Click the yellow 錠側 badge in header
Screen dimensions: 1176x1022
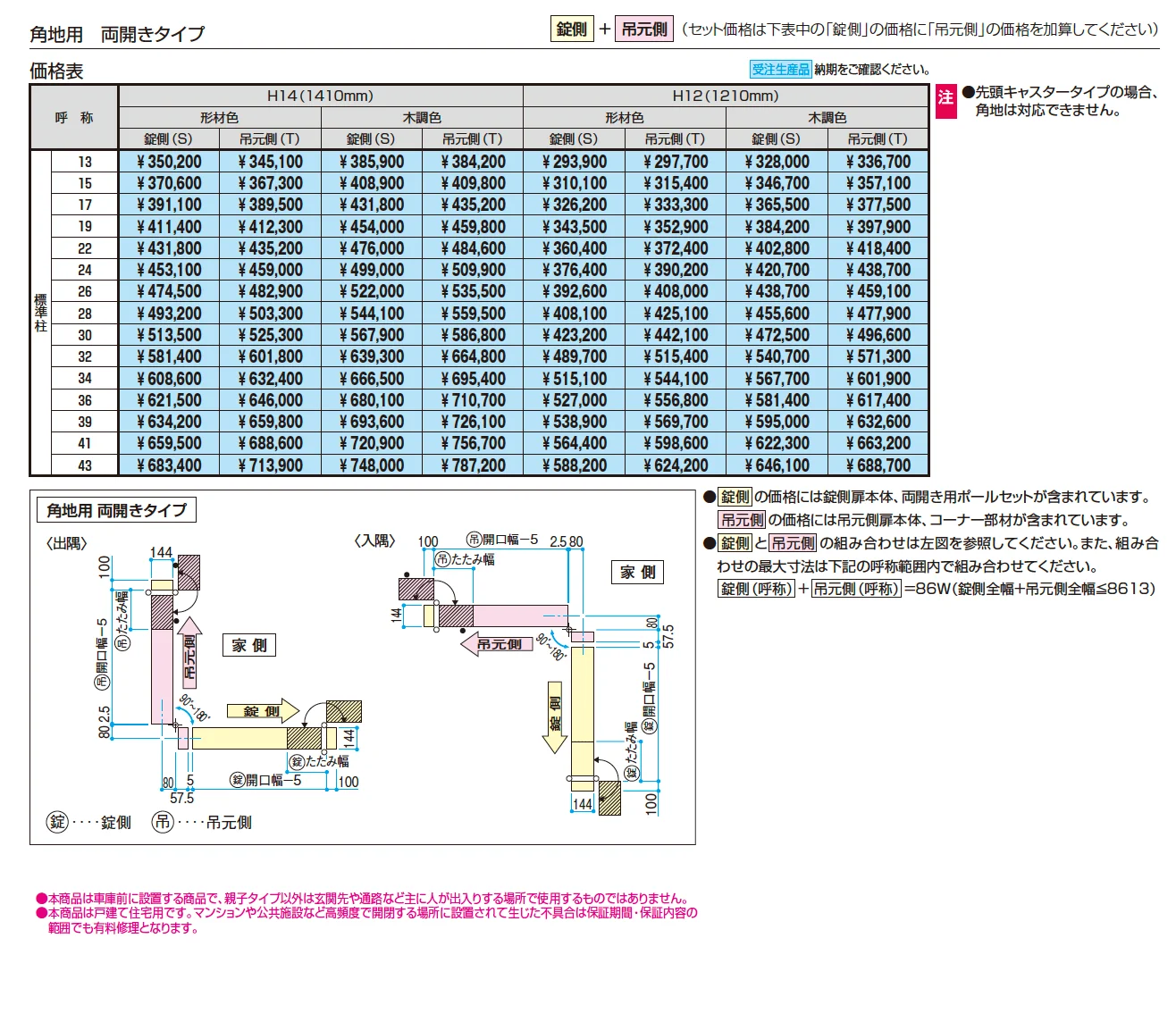(x=572, y=29)
